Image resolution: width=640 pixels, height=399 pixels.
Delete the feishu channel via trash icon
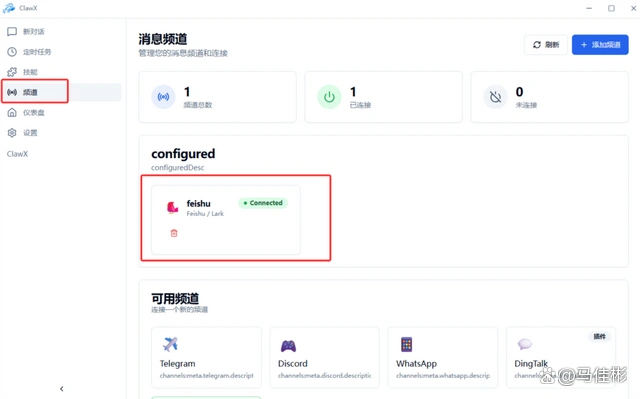174,233
